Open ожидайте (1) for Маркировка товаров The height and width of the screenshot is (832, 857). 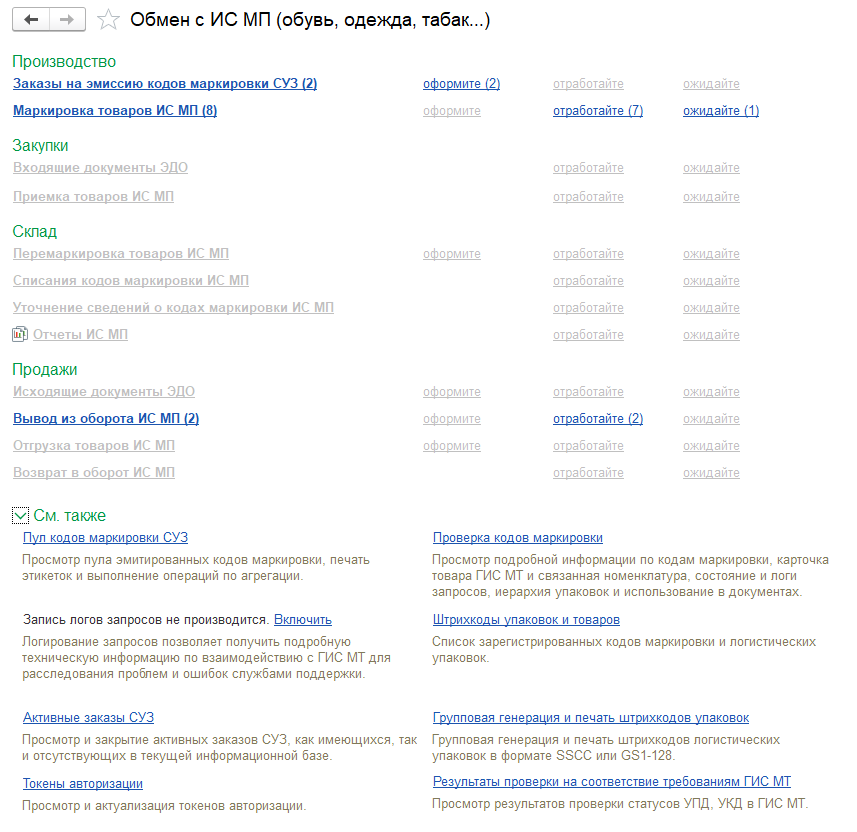point(721,110)
